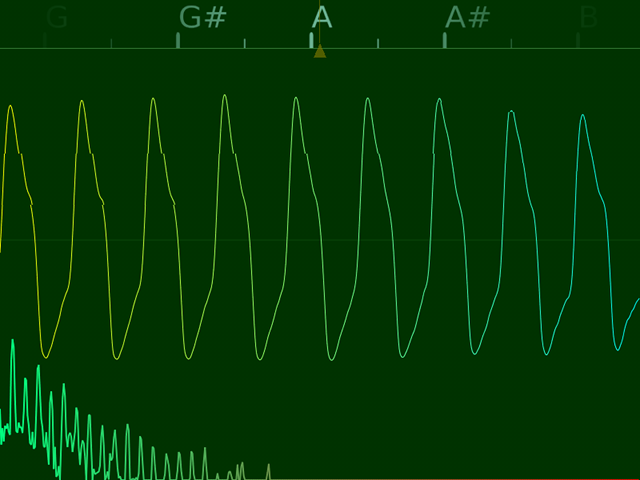Screen dimensions: 640x480
Task: Click the minor tick between G# and A
Action: tap(245, 43)
